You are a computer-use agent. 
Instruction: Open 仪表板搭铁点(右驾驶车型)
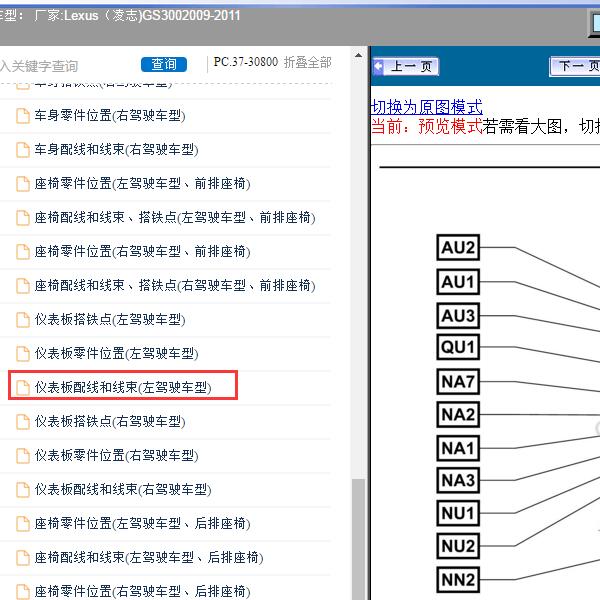110,422
